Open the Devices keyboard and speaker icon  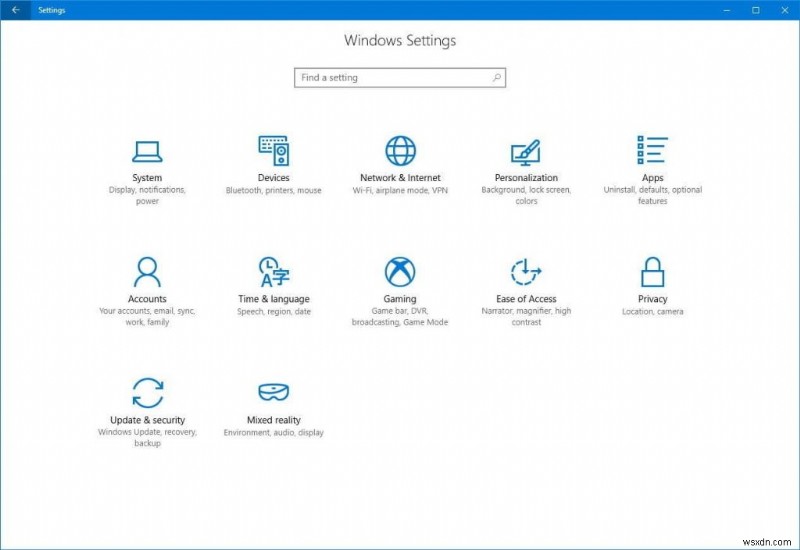pos(273,151)
